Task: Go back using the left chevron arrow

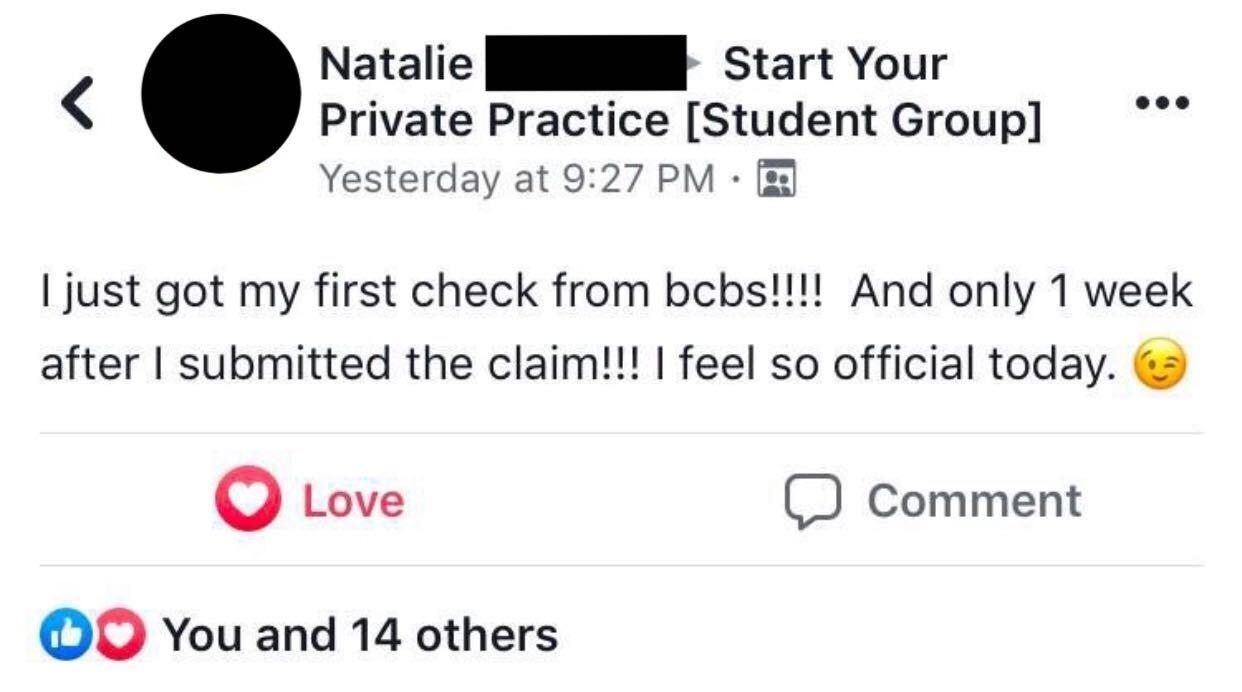Action: click(78, 103)
